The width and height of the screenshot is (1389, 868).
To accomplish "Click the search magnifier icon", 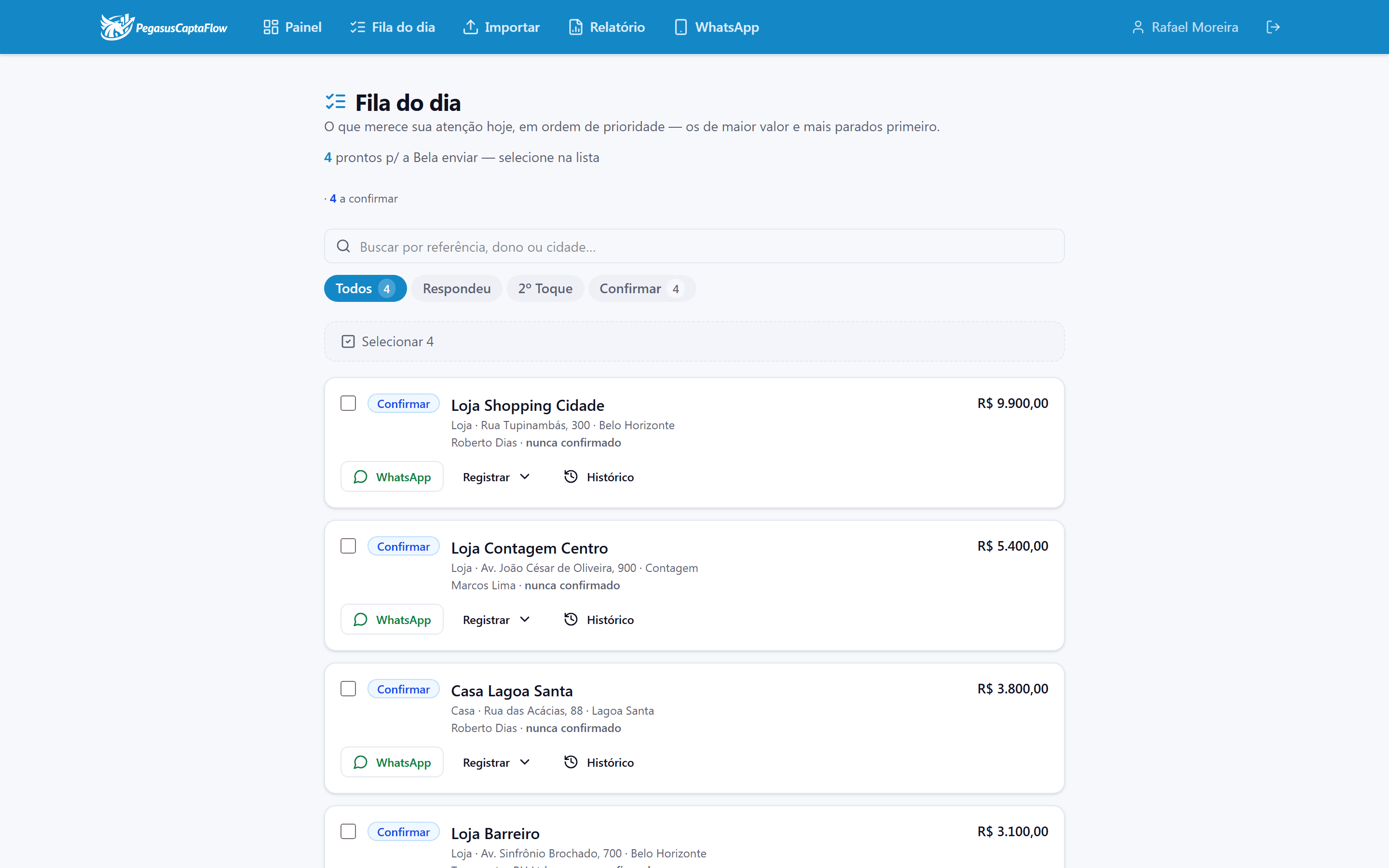I will (343, 246).
